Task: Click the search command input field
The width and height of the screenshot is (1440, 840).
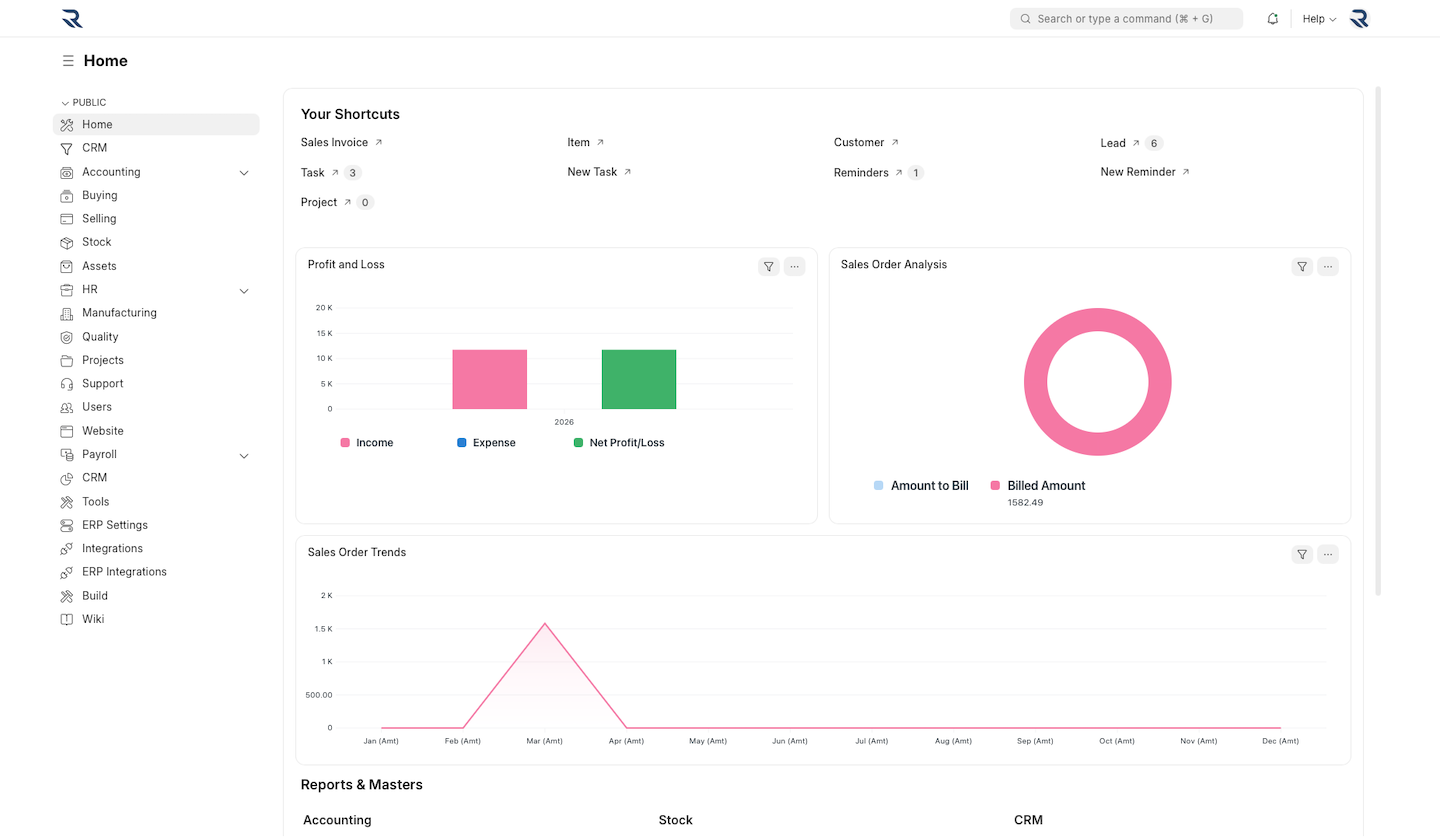Action: (1126, 18)
